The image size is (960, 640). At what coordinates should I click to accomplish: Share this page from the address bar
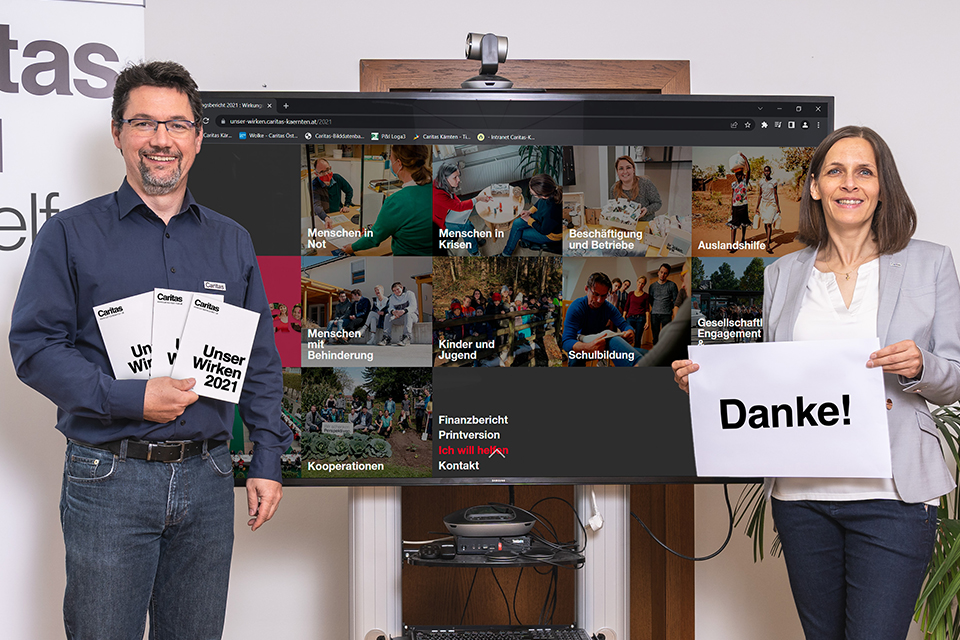(x=734, y=125)
